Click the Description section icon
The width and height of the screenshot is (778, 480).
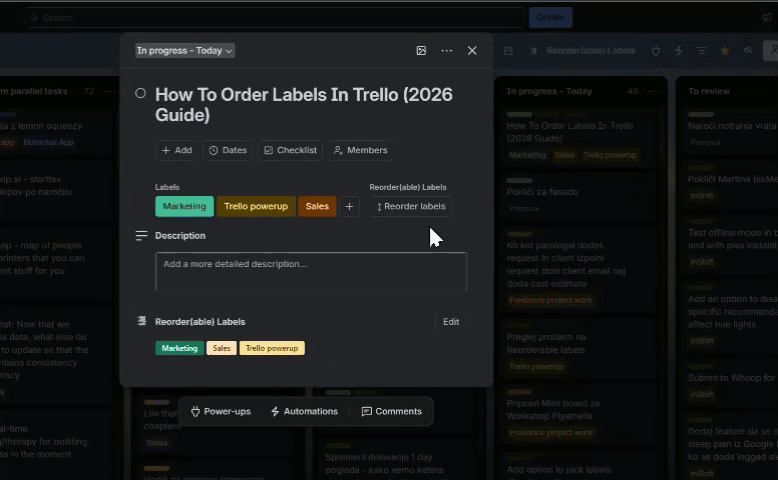tap(141, 236)
